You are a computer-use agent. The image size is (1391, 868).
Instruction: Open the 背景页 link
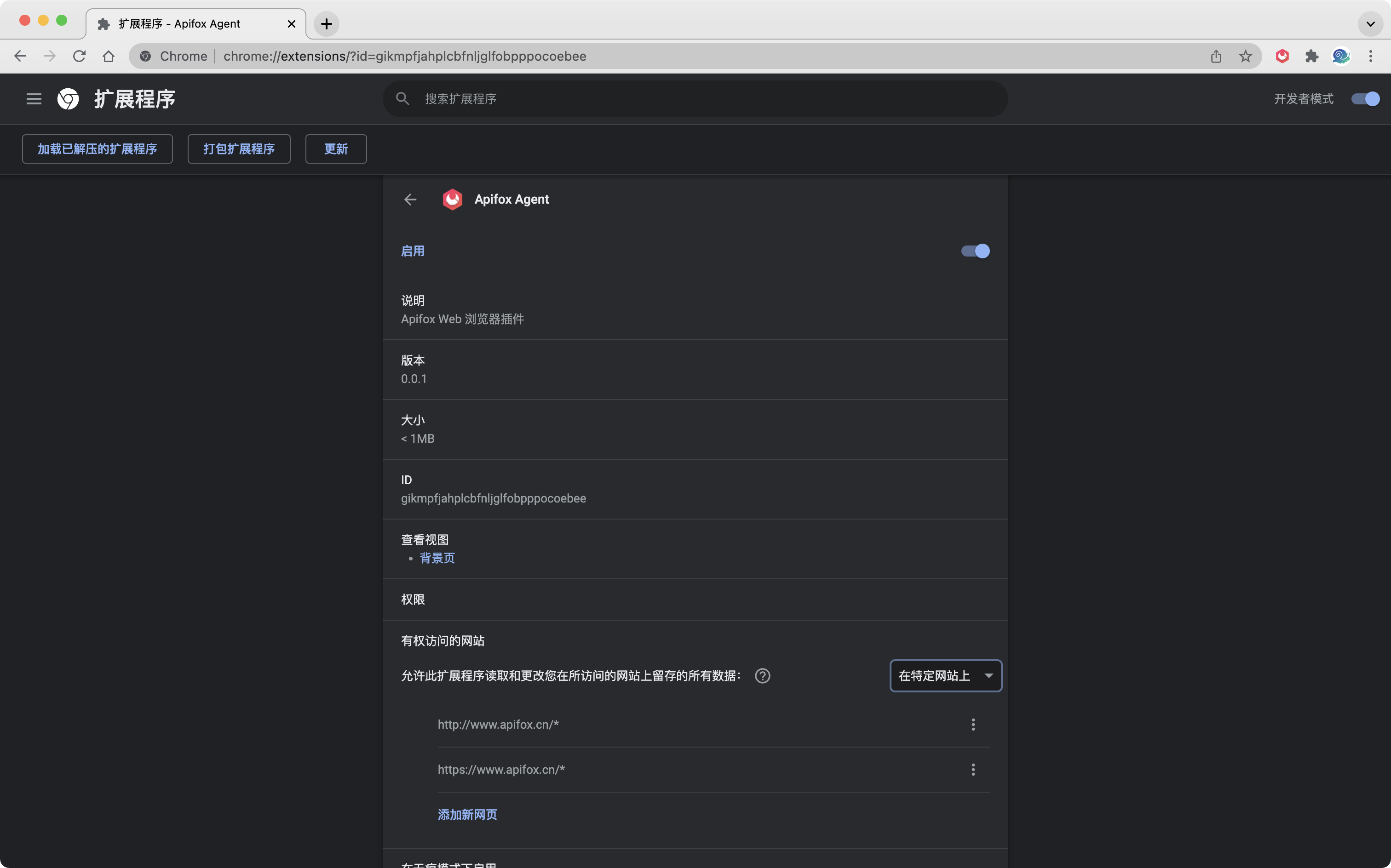[x=437, y=558]
